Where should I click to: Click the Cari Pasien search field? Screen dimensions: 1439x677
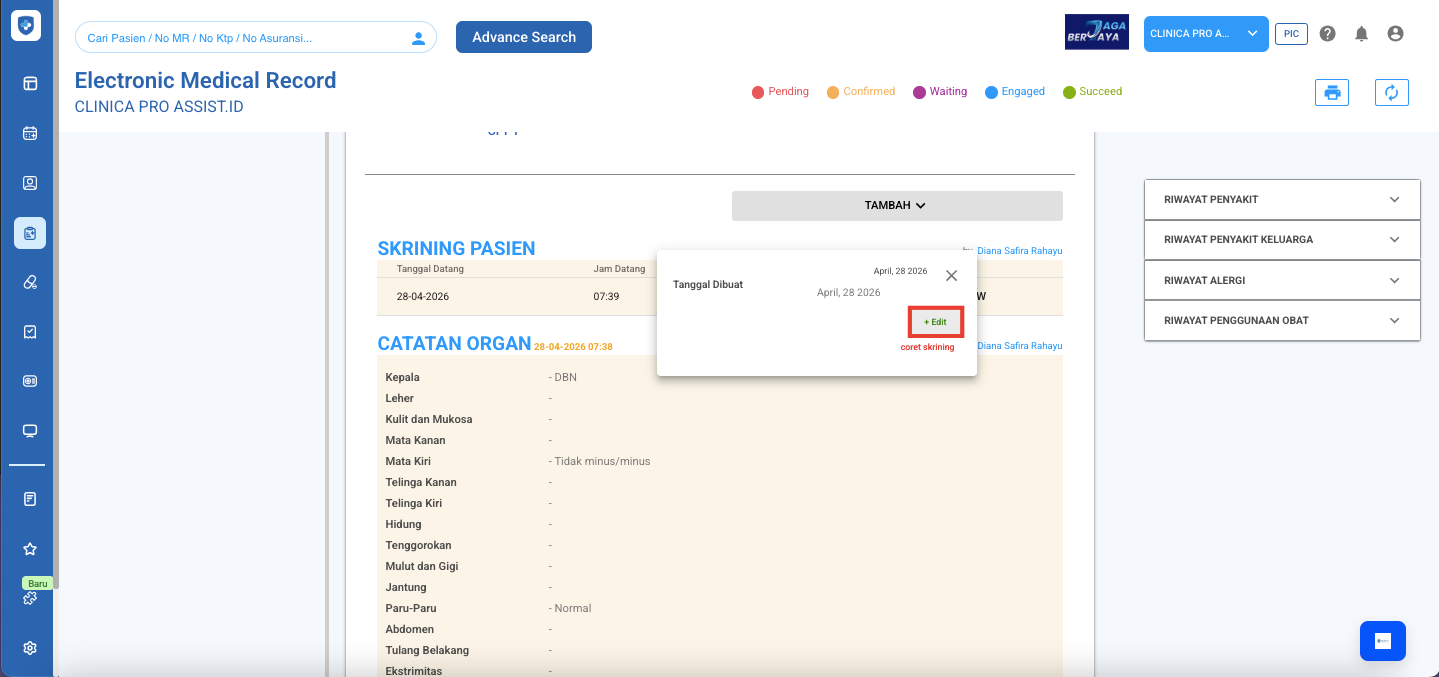(245, 38)
